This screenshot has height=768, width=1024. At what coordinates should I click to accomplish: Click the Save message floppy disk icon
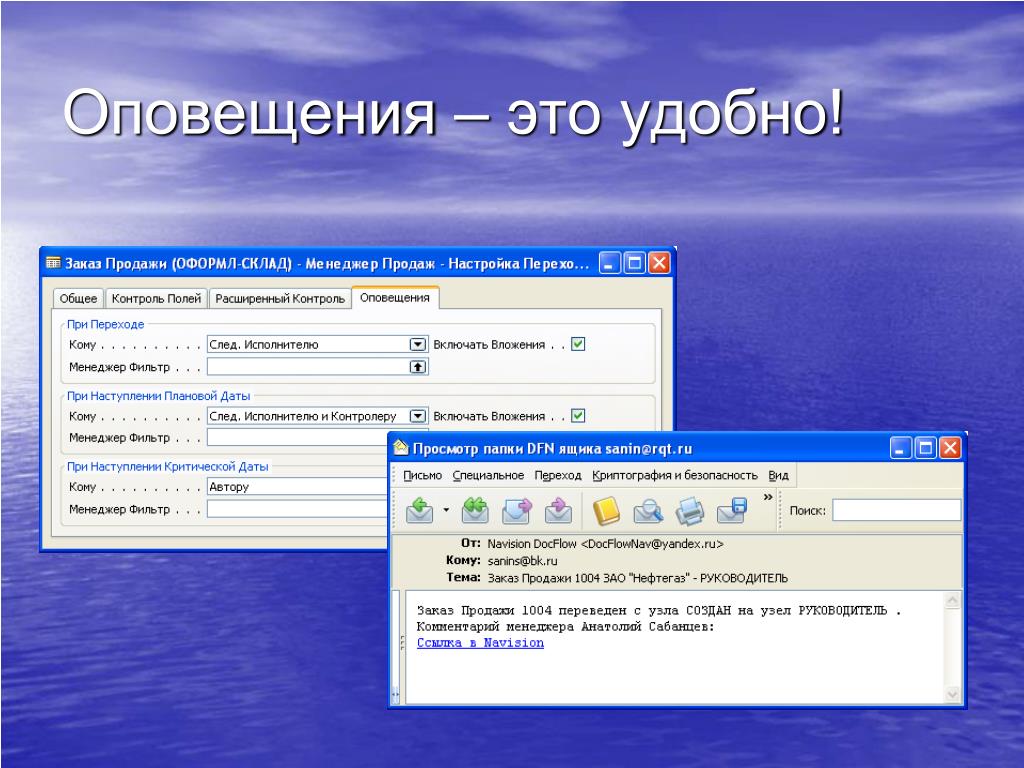pyautogui.click(x=731, y=510)
